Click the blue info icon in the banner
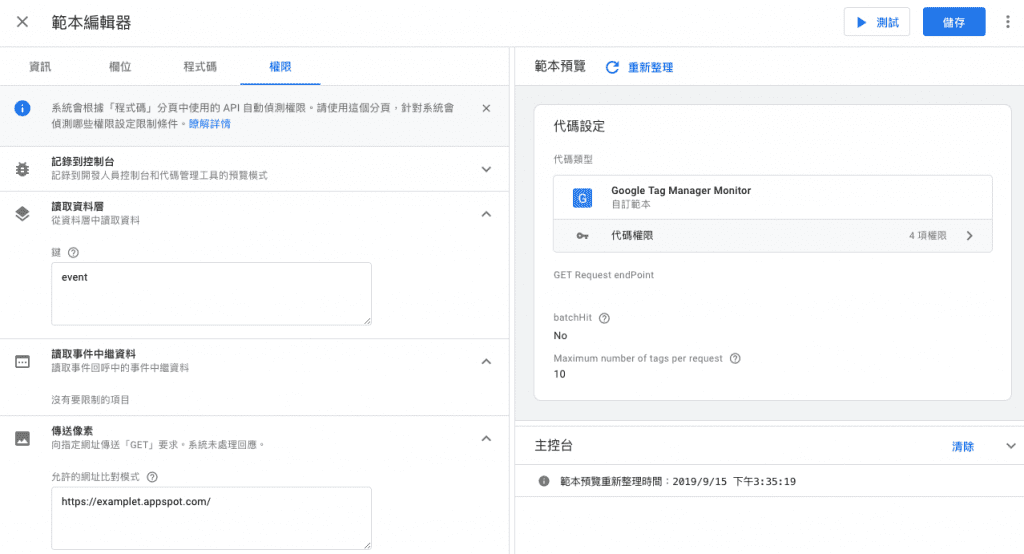Screen dimensions: 1024x554 point(22,108)
